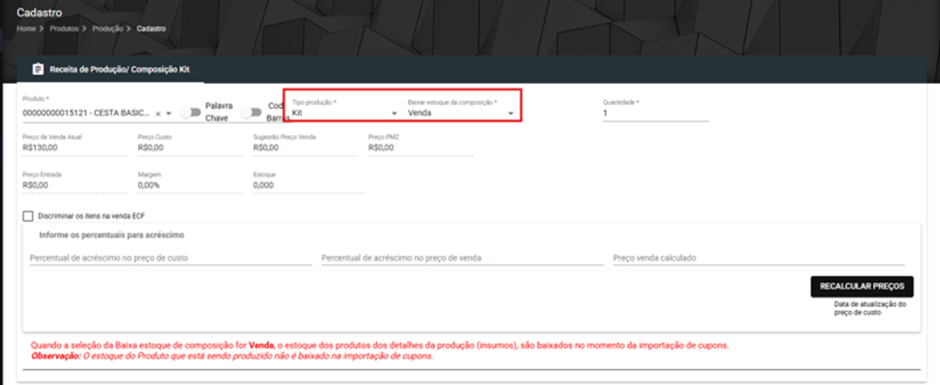Check Discriminar os itens na venda ECF
The height and width of the screenshot is (385, 940).
28,216
